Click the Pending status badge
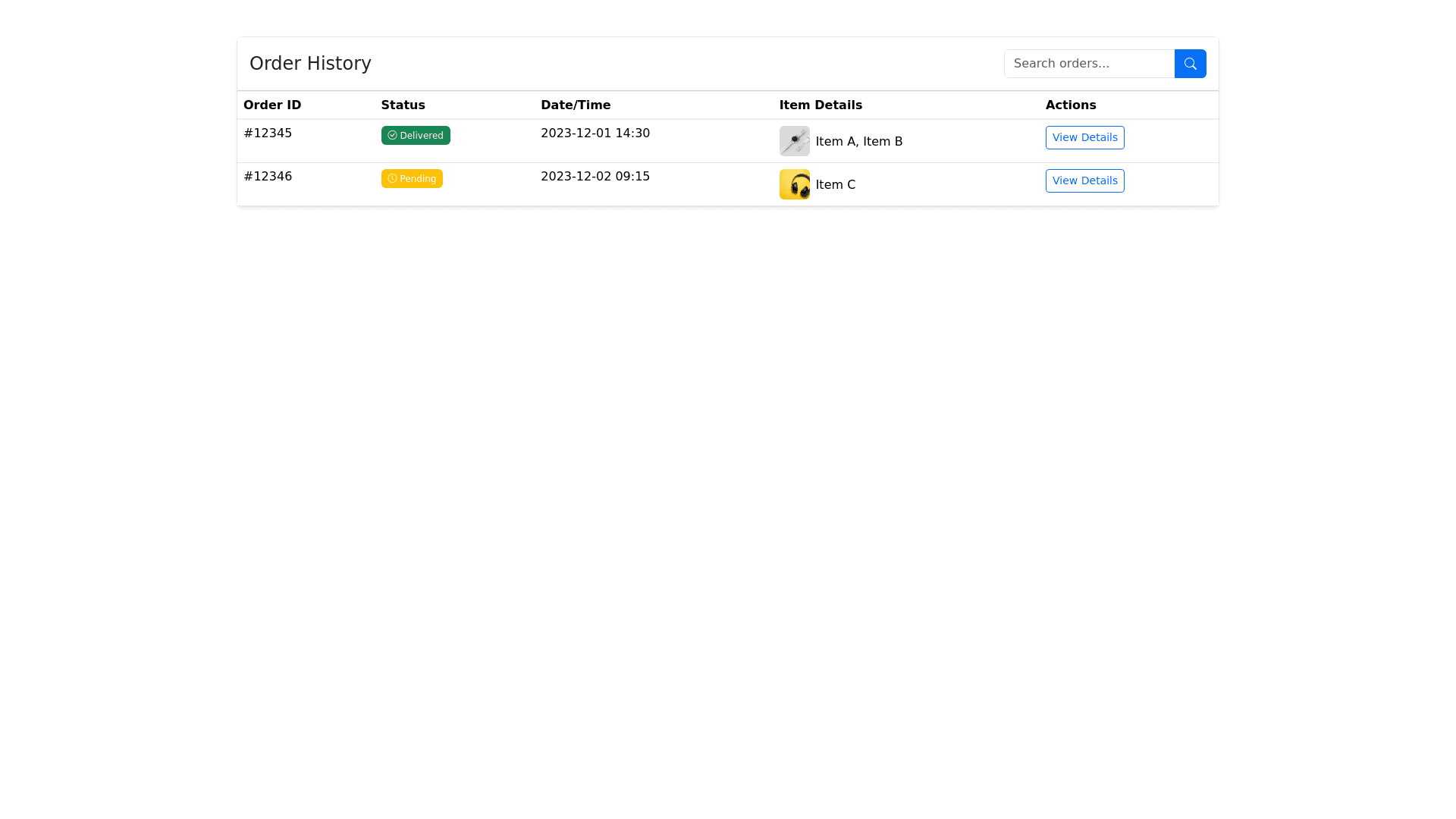1456x819 pixels. point(412,178)
